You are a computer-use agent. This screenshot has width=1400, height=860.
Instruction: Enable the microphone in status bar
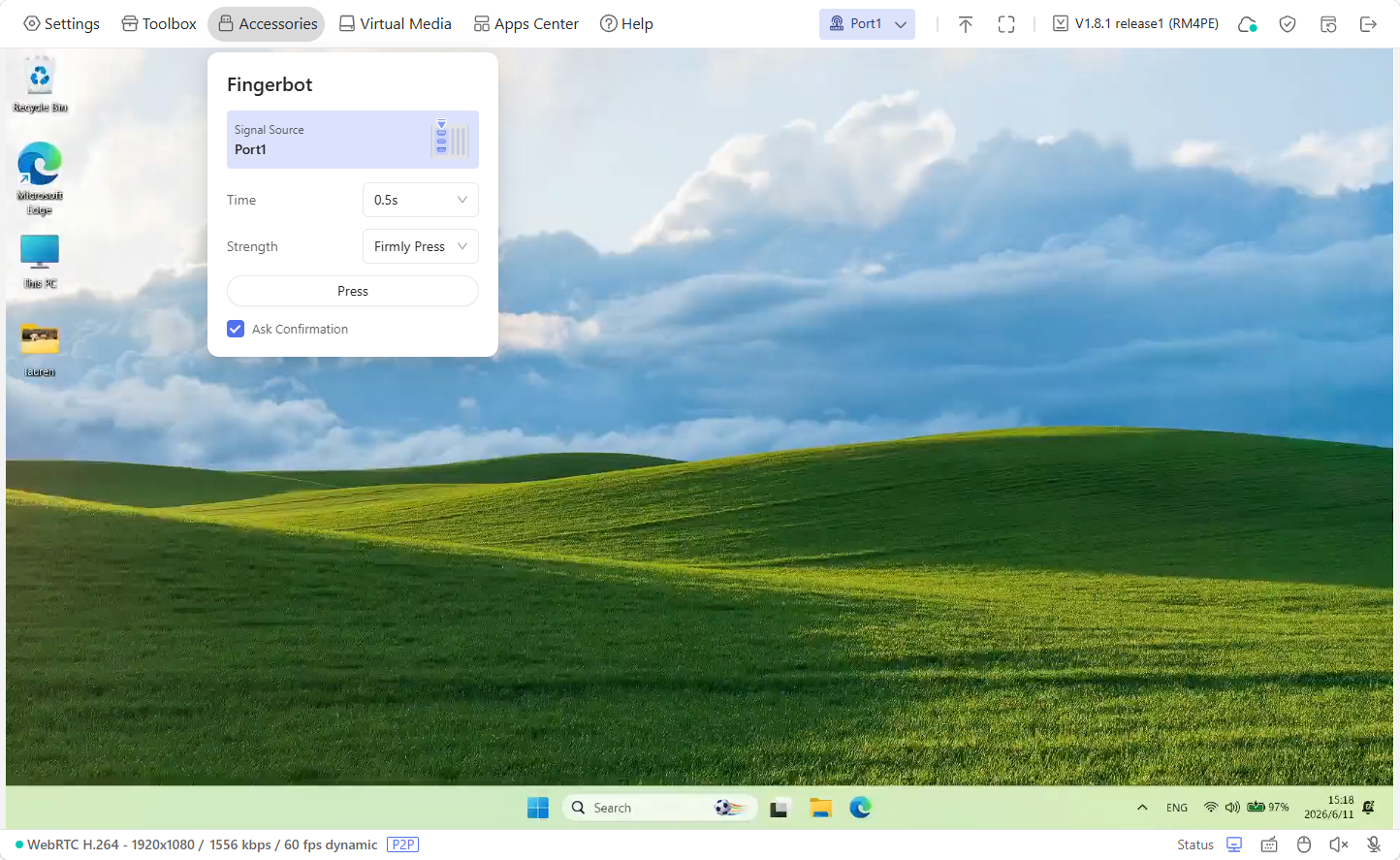point(1374,844)
